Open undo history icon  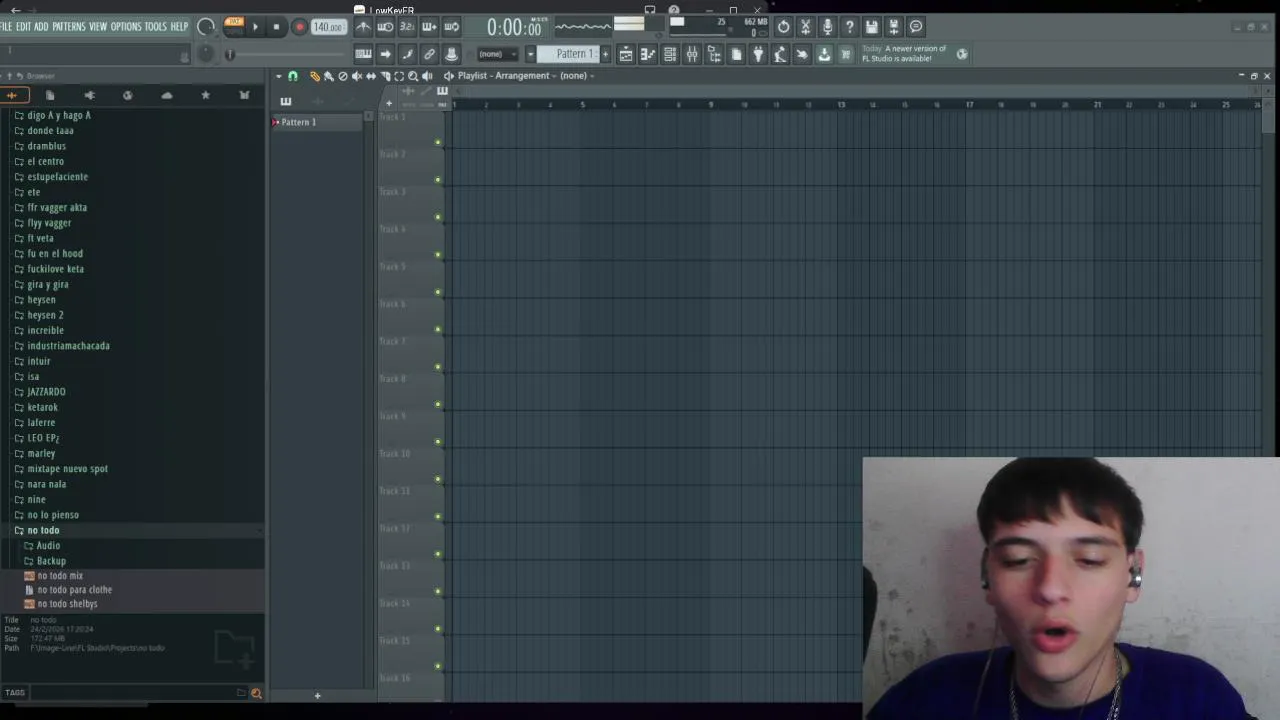click(783, 27)
